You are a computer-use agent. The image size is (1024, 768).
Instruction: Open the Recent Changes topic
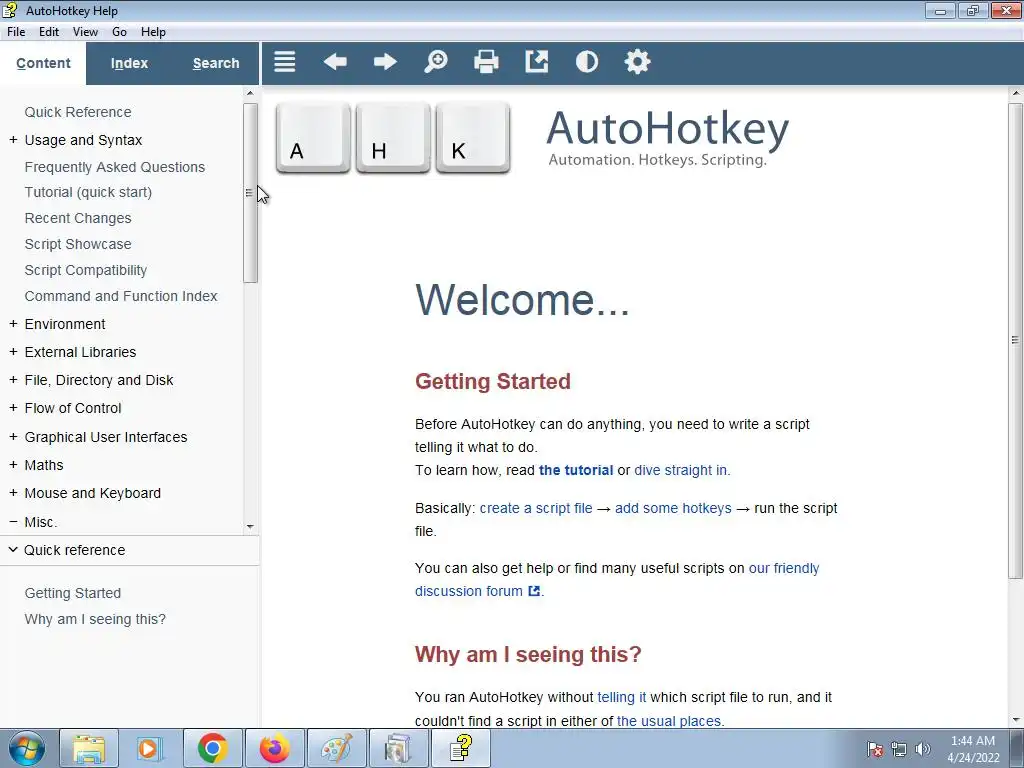78,218
